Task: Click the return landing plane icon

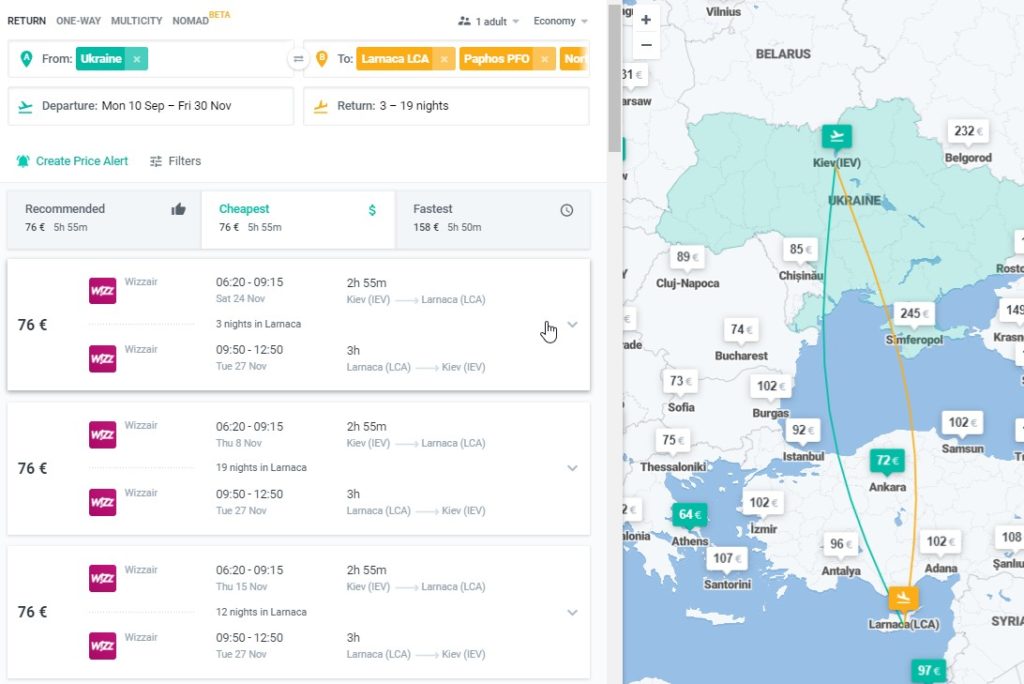Action: pos(321,106)
